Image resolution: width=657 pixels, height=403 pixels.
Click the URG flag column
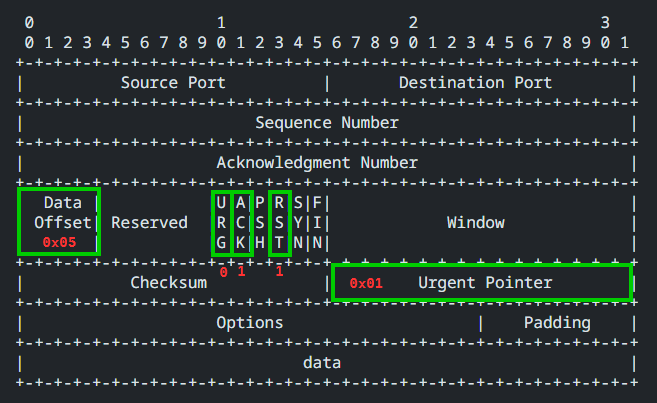point(221,222)
